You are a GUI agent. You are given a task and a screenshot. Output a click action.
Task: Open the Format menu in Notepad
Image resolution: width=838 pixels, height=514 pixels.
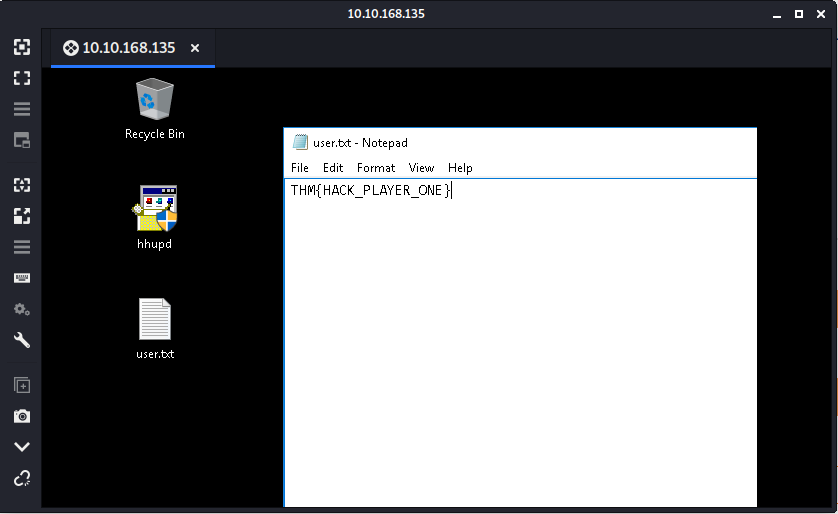[x=376, y=168]
